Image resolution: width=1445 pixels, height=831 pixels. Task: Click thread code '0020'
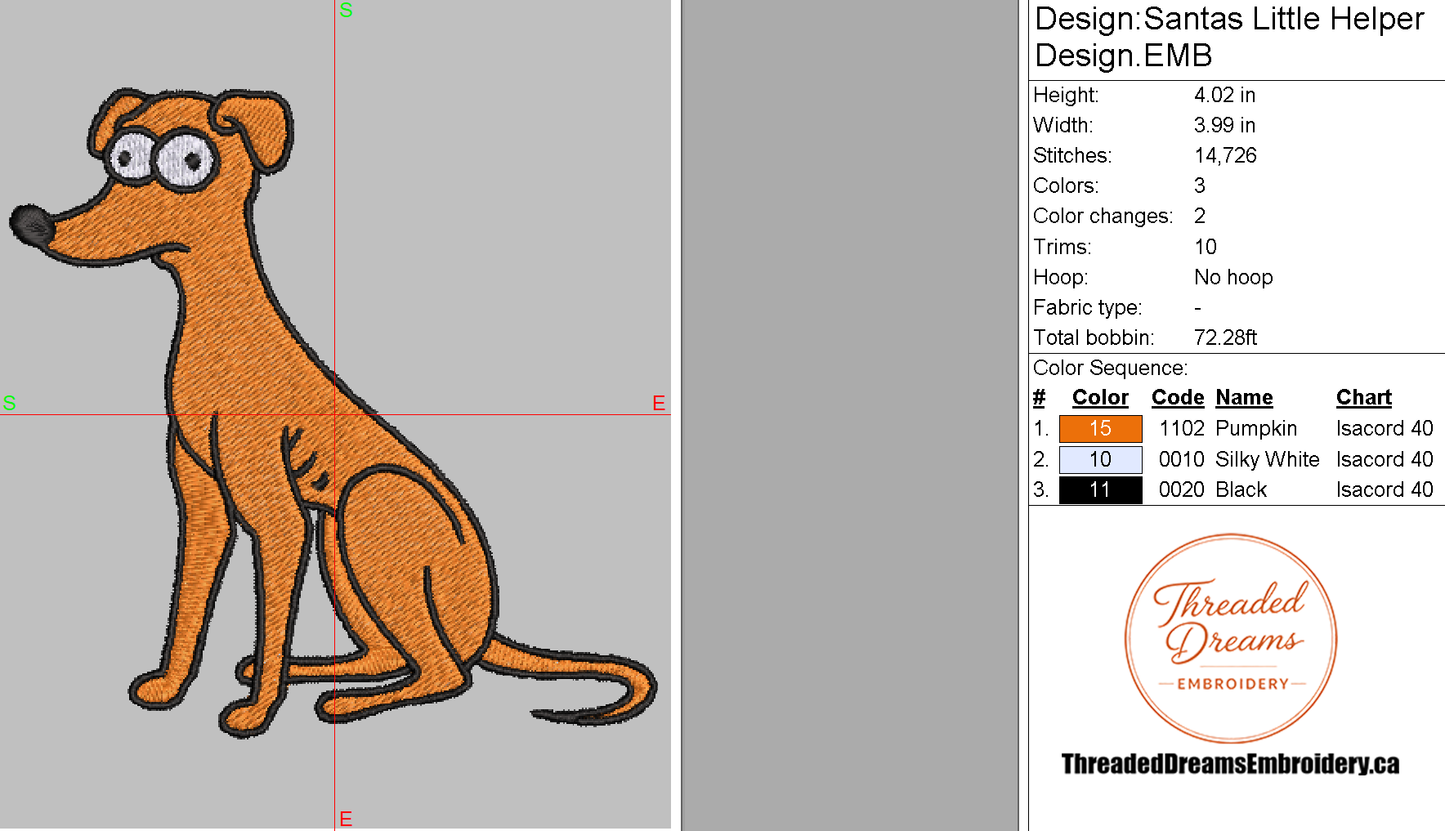pyautogui.click(x=1181, y=490)
